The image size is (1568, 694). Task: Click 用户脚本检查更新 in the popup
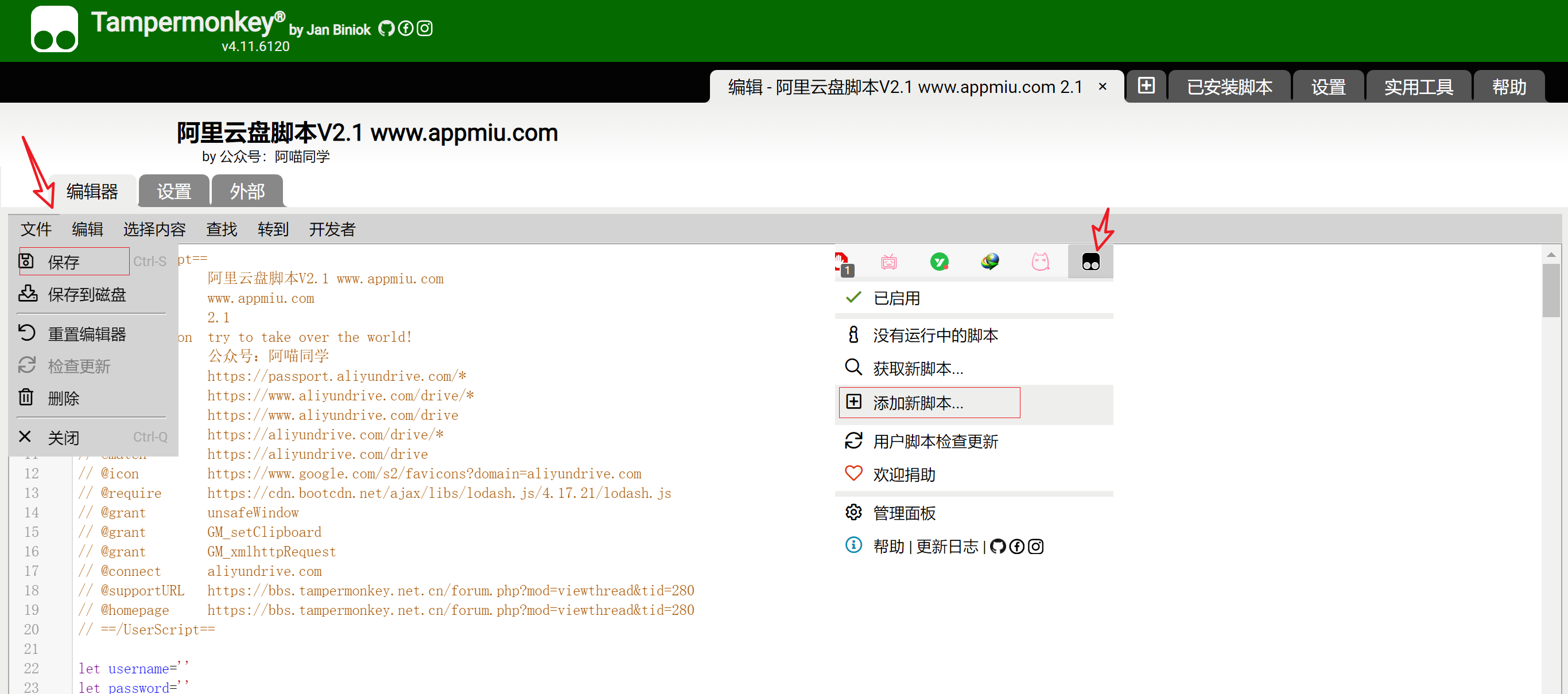tap(974, 442)
